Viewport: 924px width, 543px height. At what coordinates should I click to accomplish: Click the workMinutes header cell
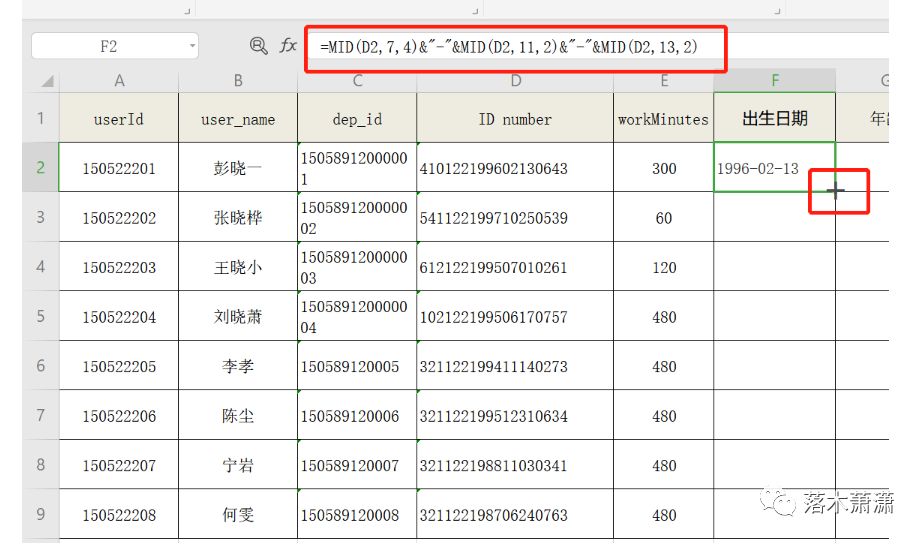click(x=664, y=119)
